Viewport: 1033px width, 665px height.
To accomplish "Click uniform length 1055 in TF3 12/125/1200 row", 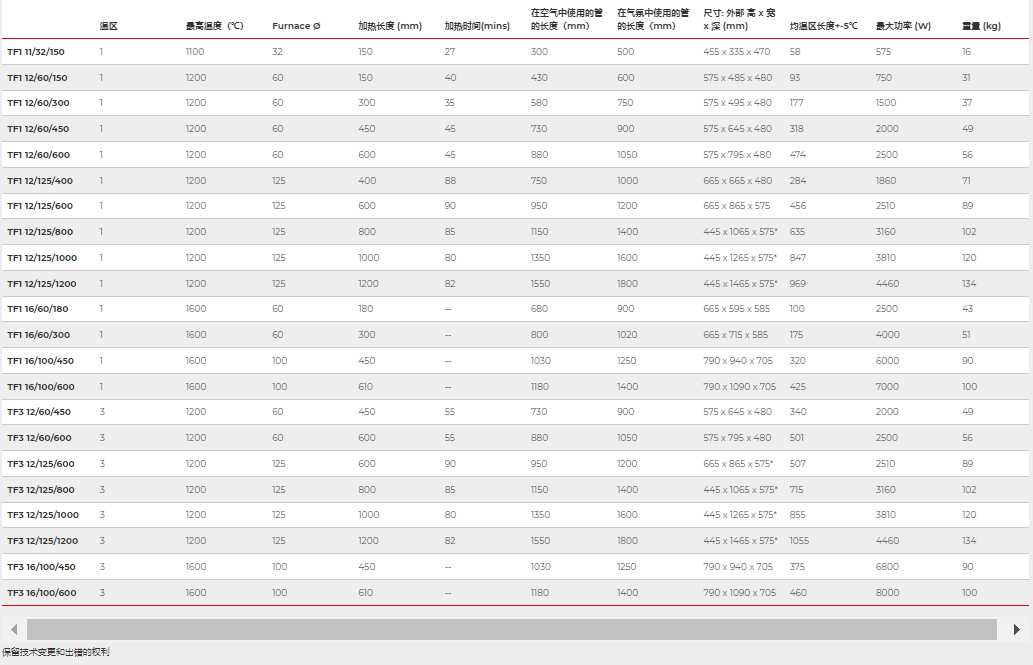I will 799,540.
